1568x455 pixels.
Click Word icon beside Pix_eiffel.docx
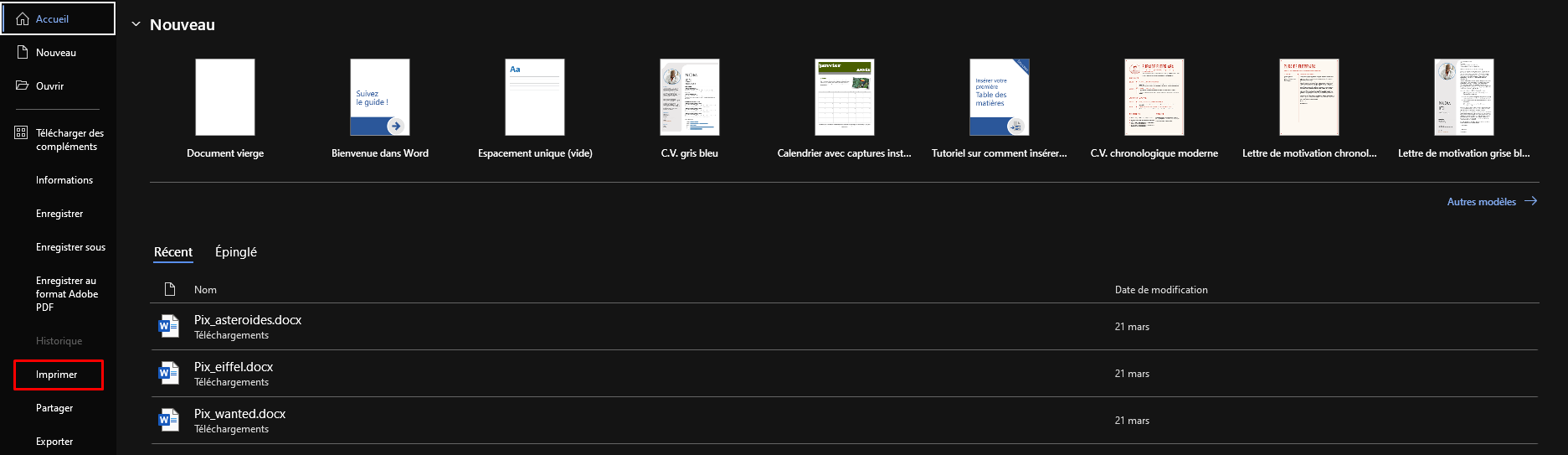click(x=169, y=373)
